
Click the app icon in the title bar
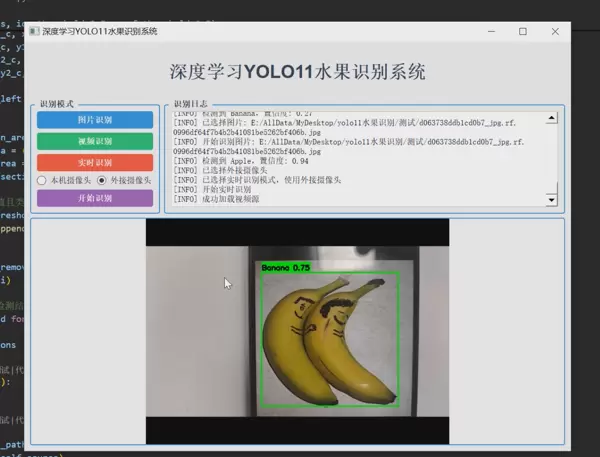pos(35,32)
